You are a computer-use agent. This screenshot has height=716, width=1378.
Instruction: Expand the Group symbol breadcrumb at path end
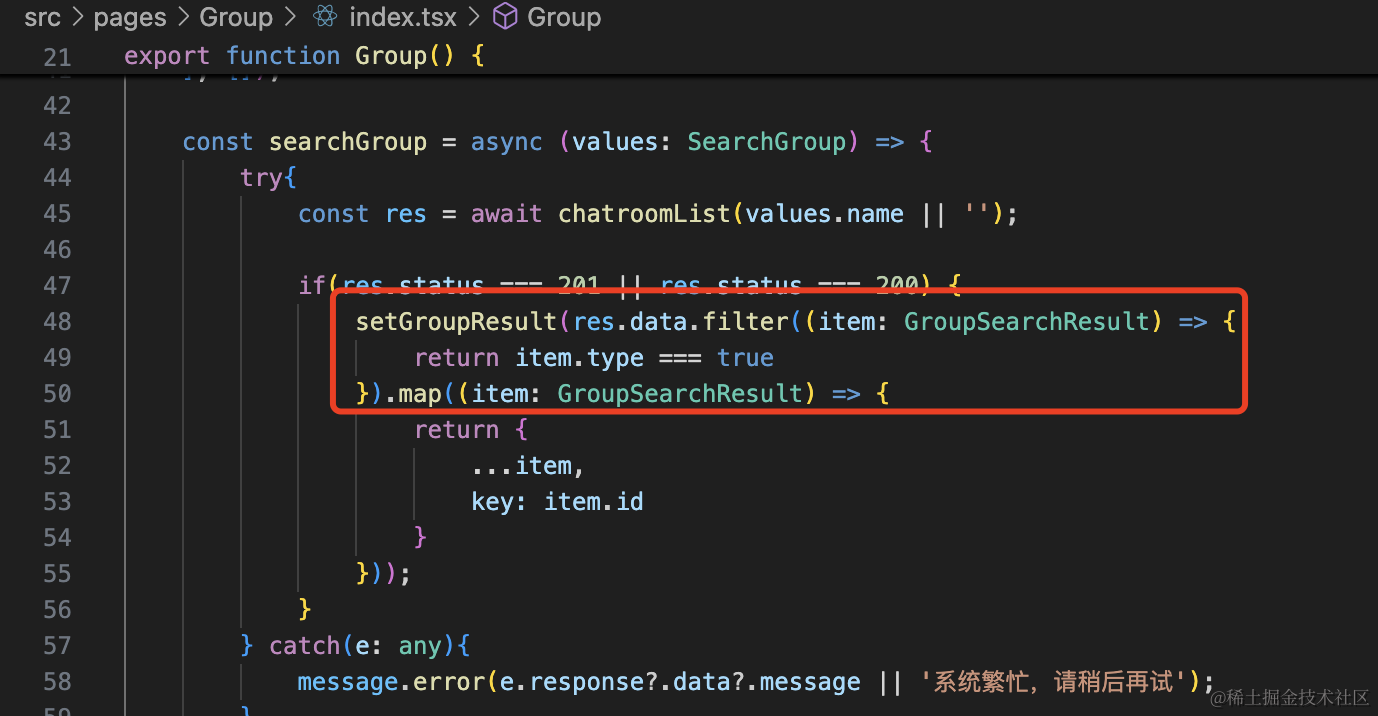pyautogui.click(x=563, y=17)
